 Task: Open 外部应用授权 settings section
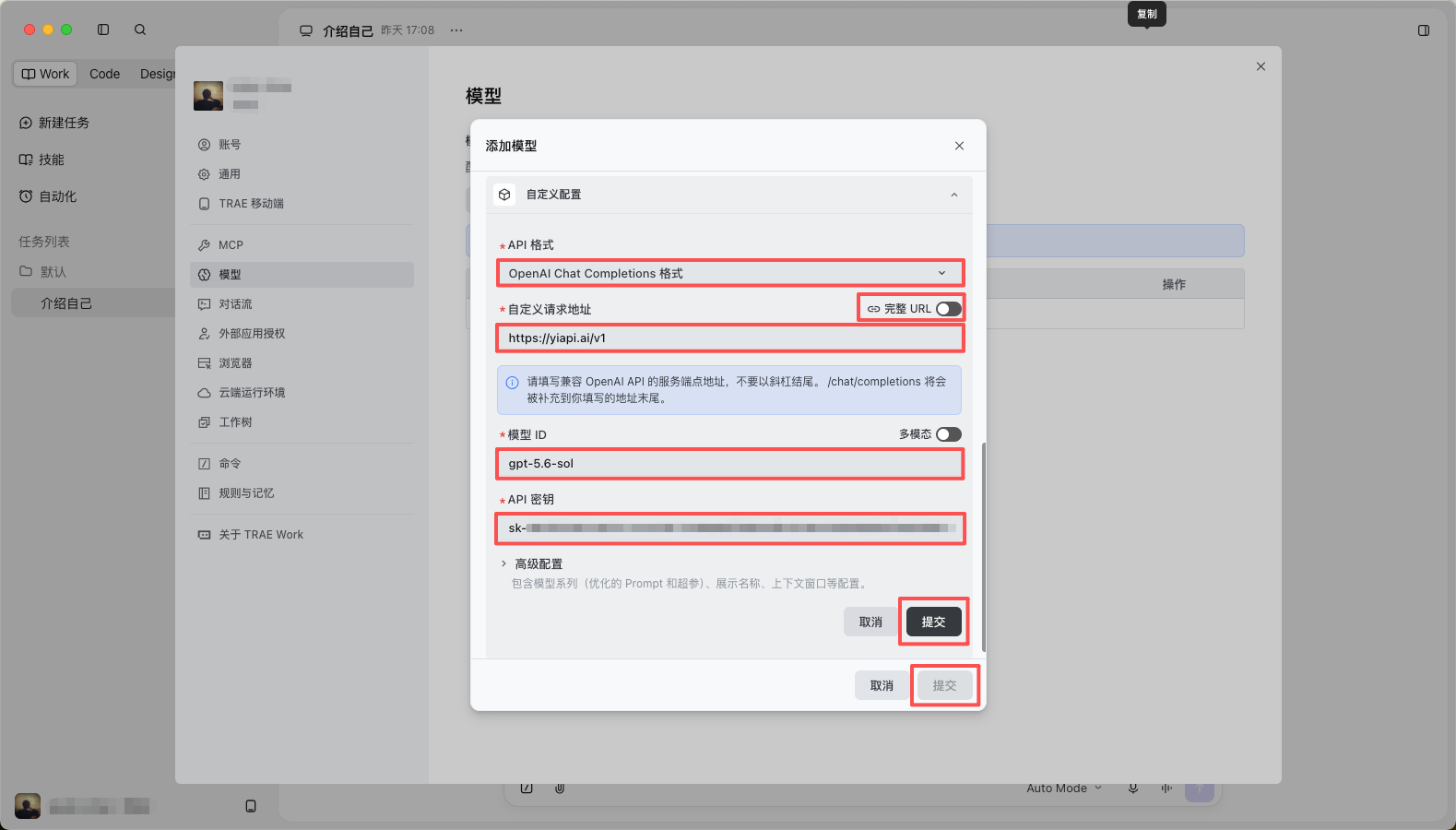302,334
